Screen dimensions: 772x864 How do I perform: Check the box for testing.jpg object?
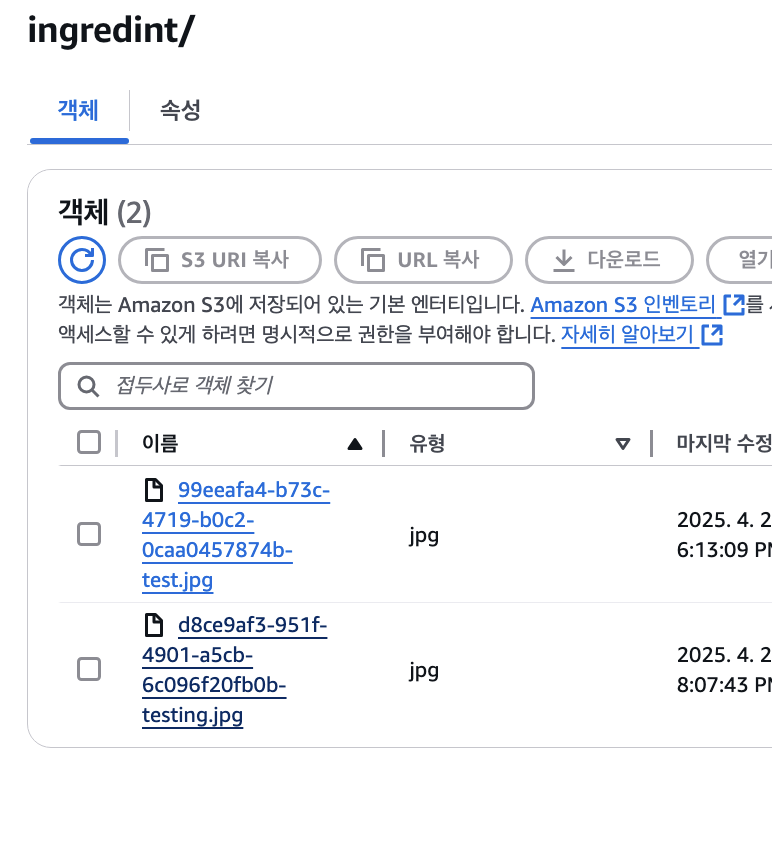89,669
